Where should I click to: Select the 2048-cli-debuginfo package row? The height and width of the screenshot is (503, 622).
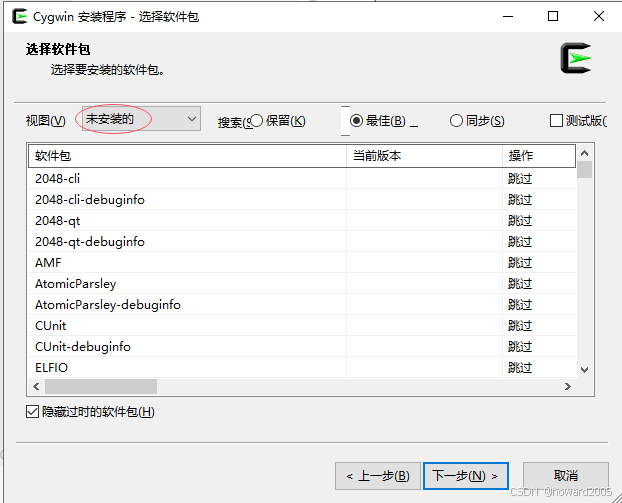point(302,200)
